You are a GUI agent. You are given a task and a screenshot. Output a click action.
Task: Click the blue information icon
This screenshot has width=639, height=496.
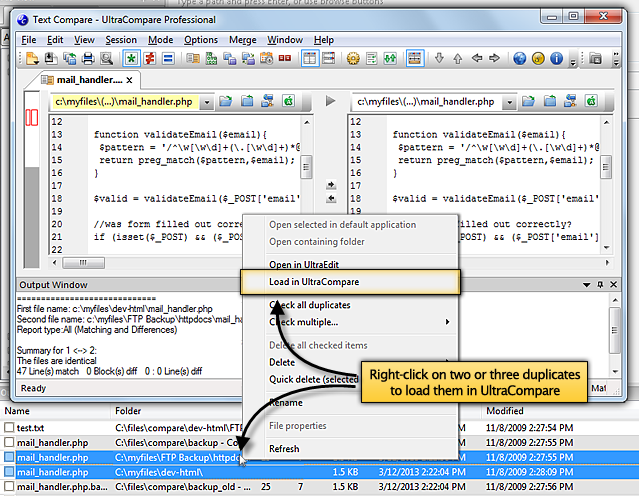(556, 58)
